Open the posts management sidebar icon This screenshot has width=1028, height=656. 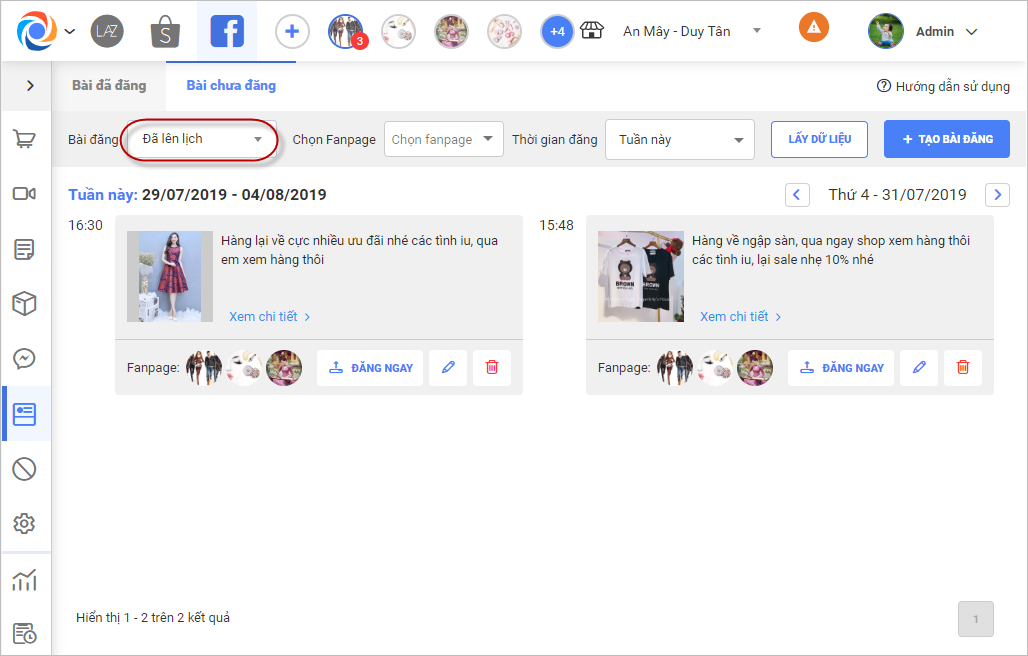[25, 414]
